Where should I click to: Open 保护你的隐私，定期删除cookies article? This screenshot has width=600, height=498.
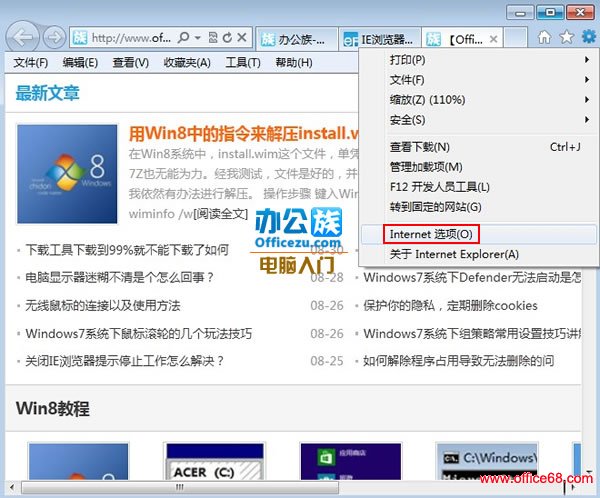(450, 305)
